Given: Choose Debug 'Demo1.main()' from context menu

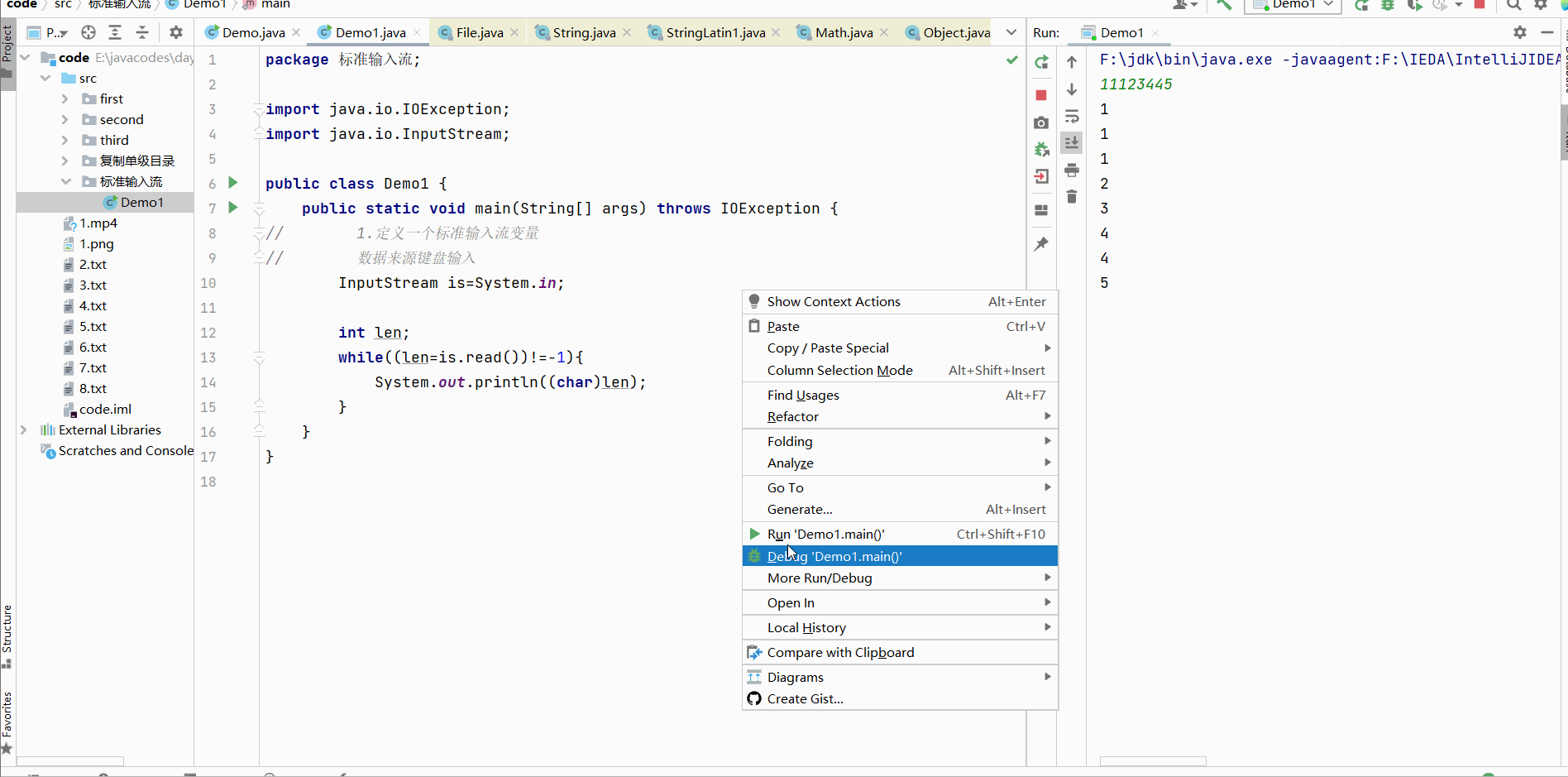Looking at the screenshot, I should pyautogui.click(x=900, y=556).
